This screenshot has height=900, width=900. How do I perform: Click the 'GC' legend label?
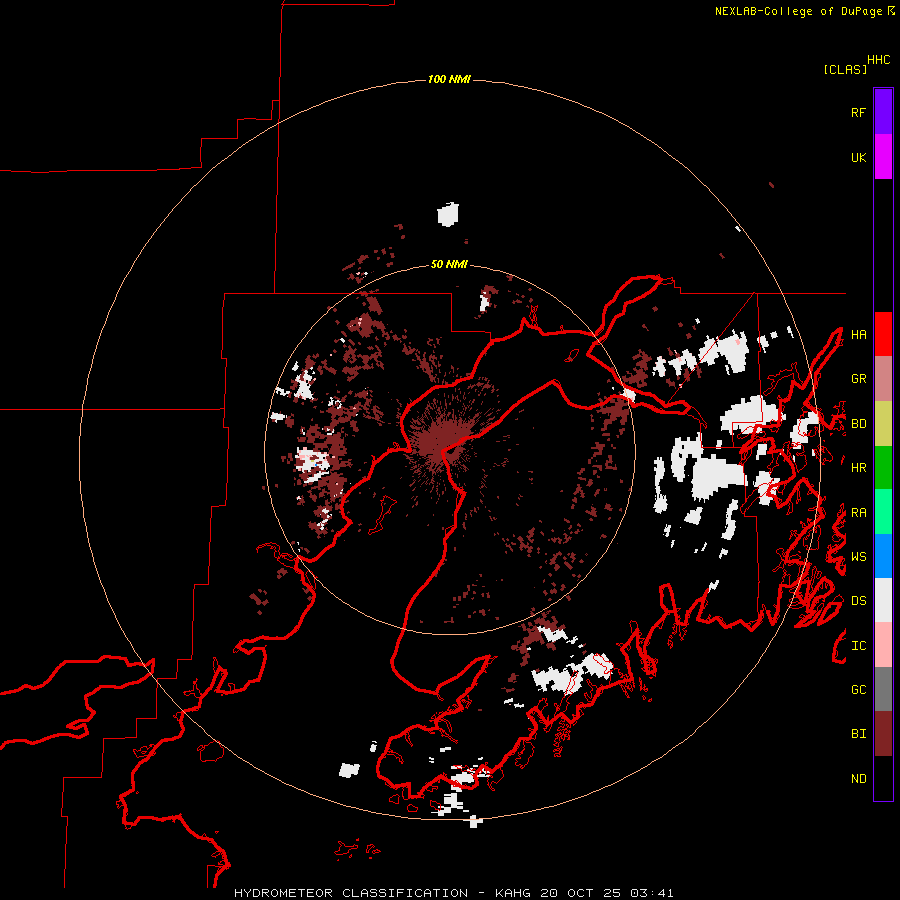pos(858,690)
